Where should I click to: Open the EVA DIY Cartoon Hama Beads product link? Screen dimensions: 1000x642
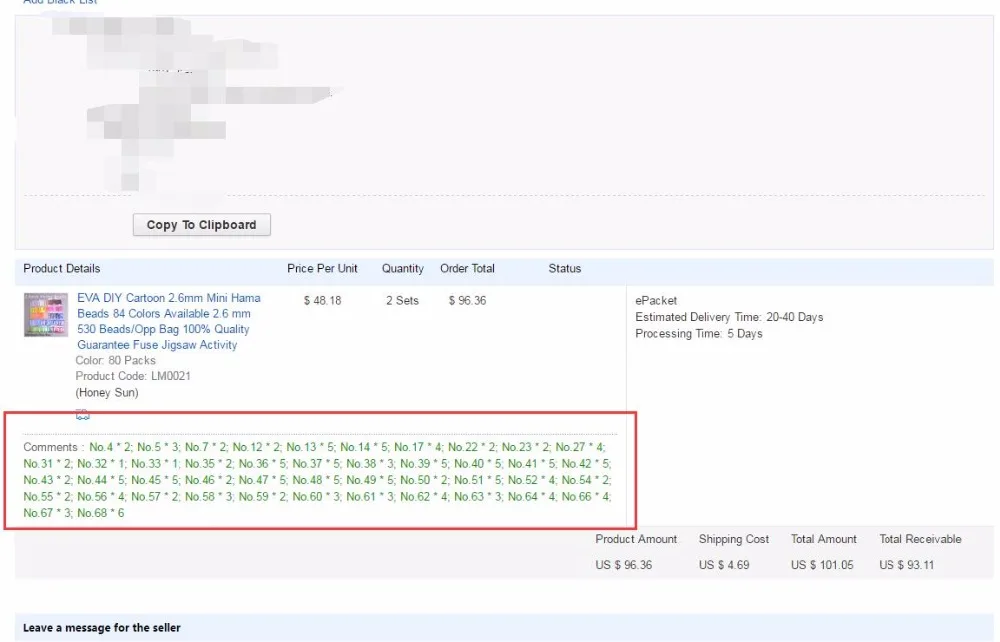tap(169, 321)
